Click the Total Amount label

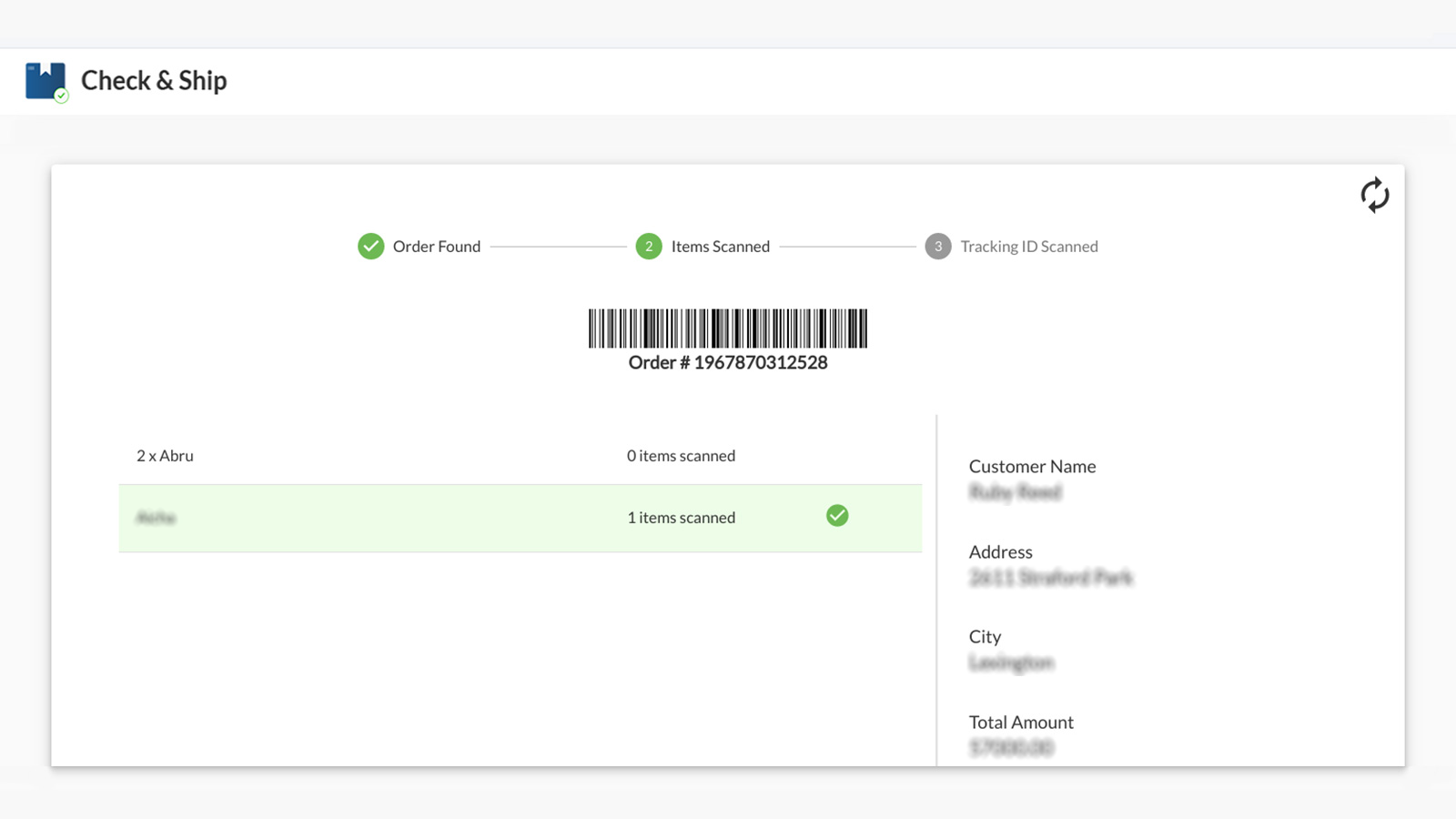pyautogui.click(x=1021, y=722)
